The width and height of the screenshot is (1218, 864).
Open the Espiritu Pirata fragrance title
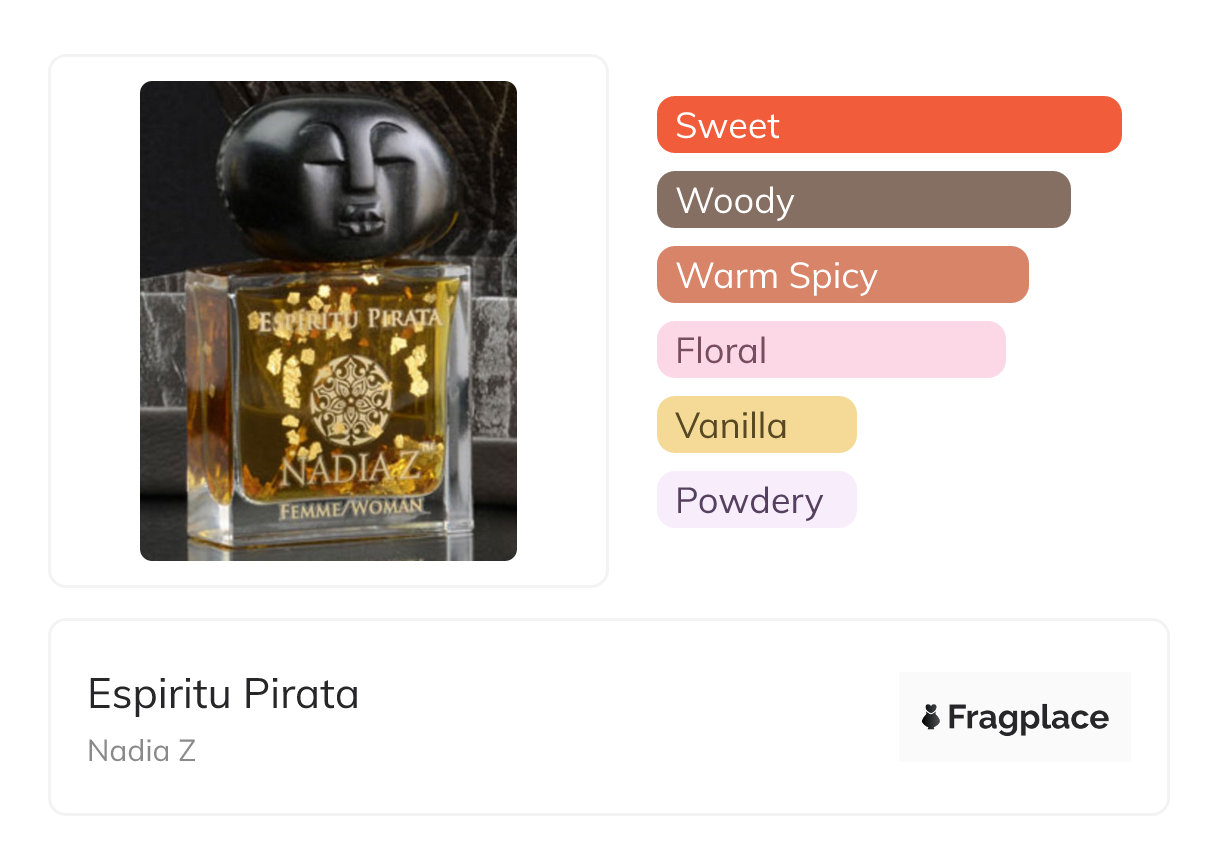coord(223,694)
